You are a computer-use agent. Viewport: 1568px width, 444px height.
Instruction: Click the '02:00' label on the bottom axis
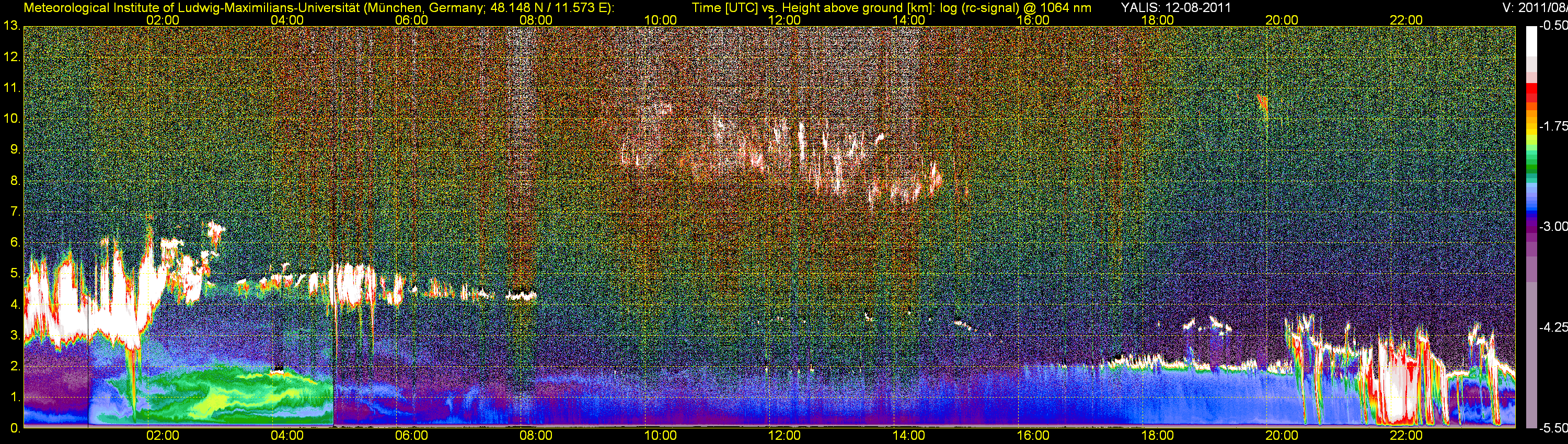[x=163, y=436]
